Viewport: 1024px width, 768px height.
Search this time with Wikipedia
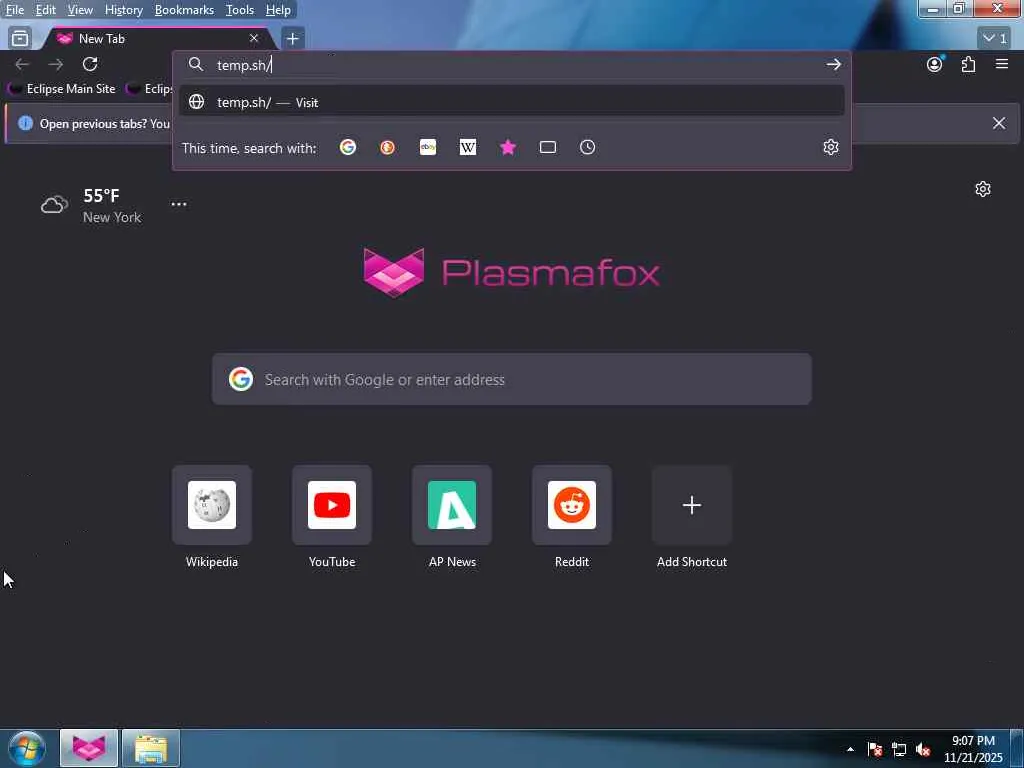[468, 148]
